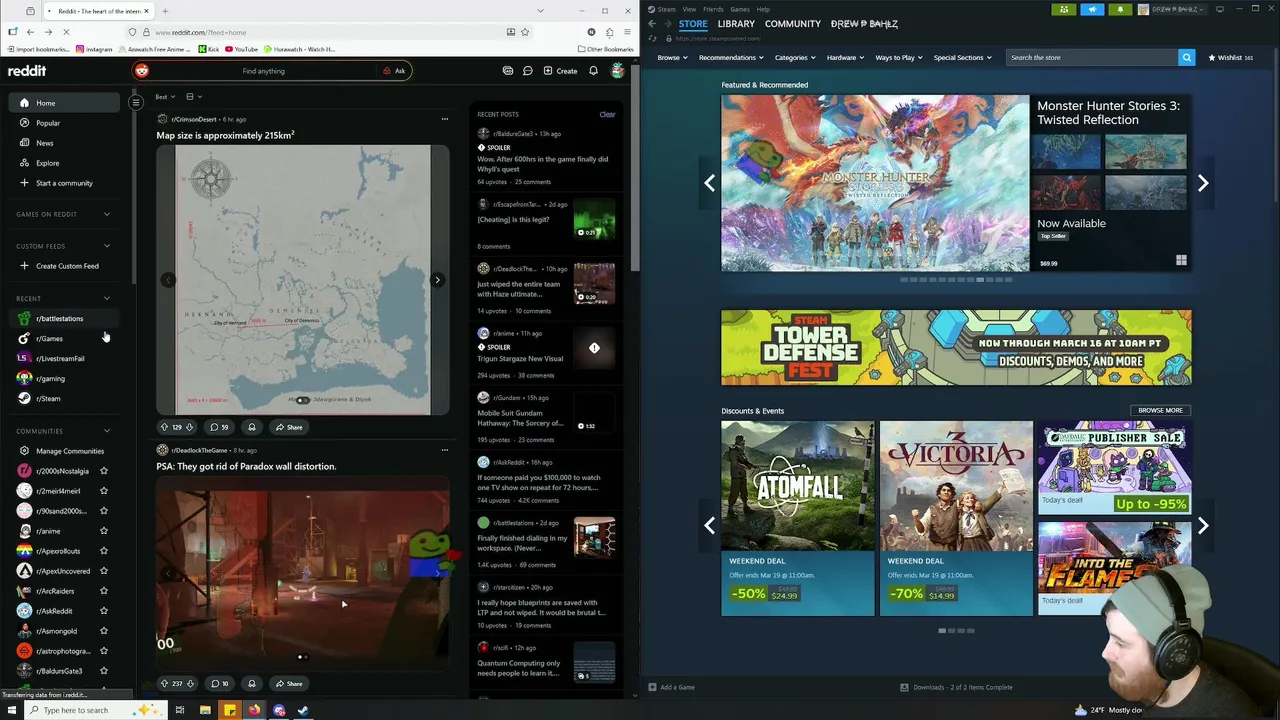Click Create post button on Reddit
1280x720 pixels.
coord(560,71)
